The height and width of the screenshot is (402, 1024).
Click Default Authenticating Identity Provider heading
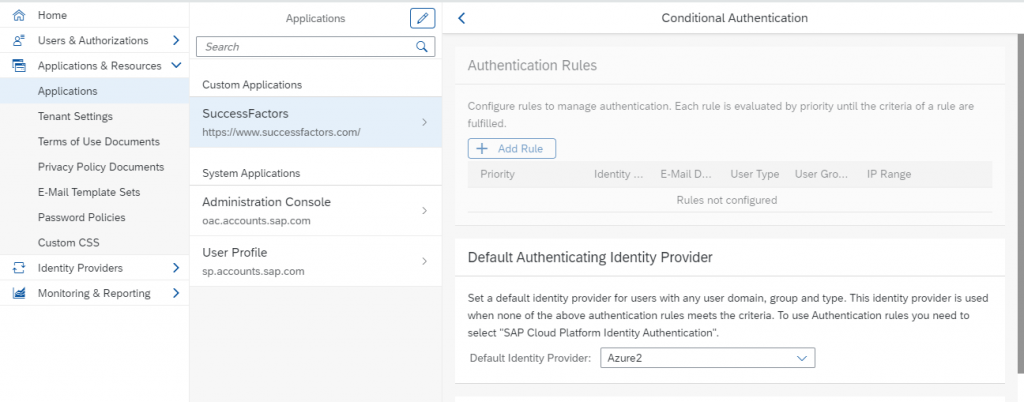click(x=590, y=257)
